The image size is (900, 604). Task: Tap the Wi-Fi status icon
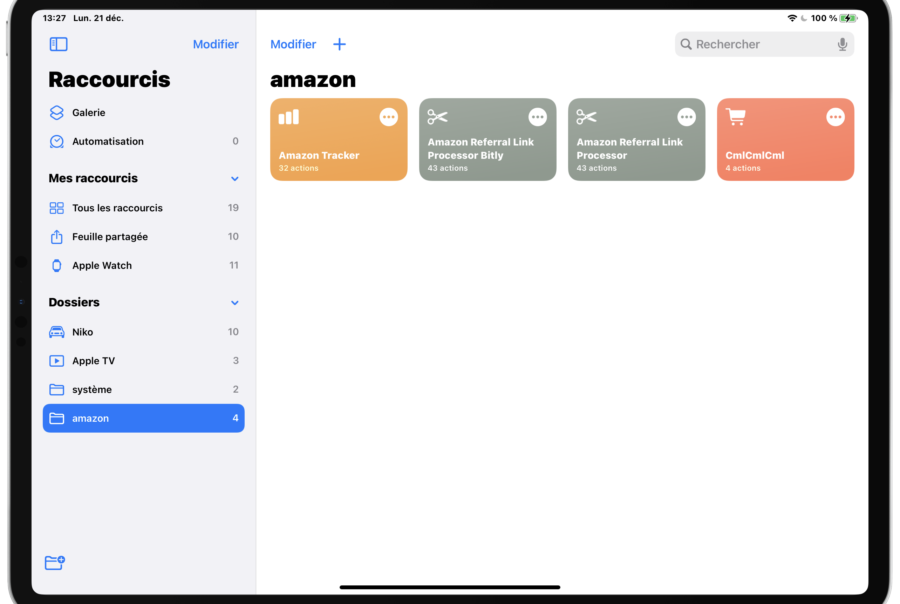(x=792, y=18)
